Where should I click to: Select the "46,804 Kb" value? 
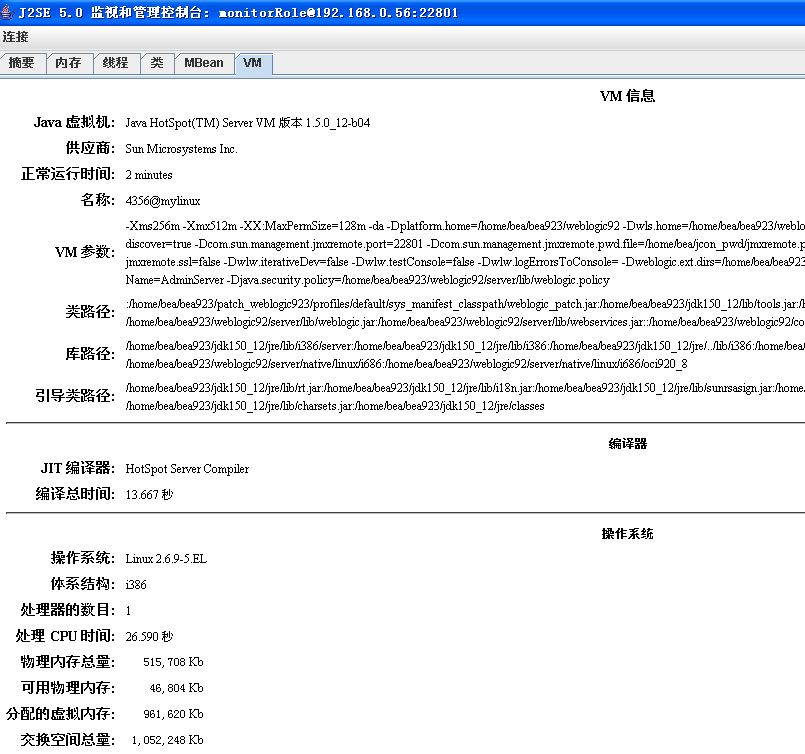[x=177, y=688]
